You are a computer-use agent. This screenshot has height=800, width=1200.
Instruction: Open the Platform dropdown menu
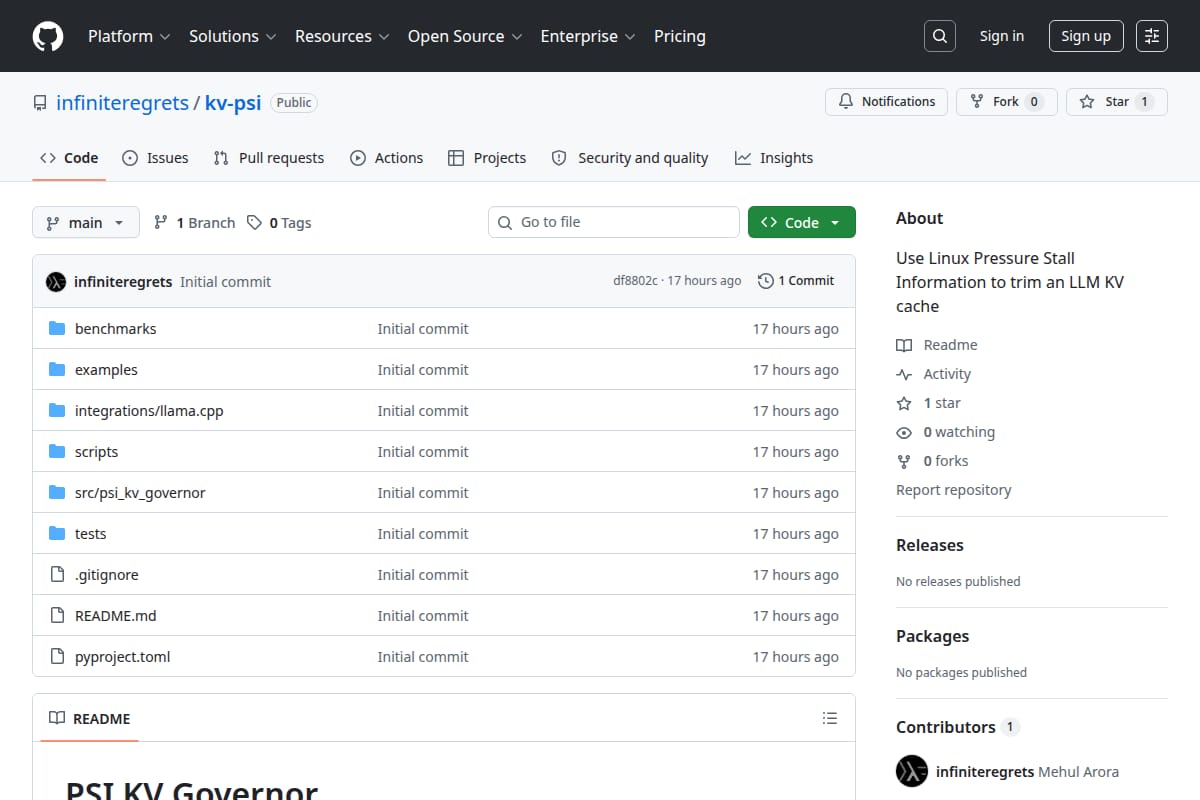click(x=129, y=36)
